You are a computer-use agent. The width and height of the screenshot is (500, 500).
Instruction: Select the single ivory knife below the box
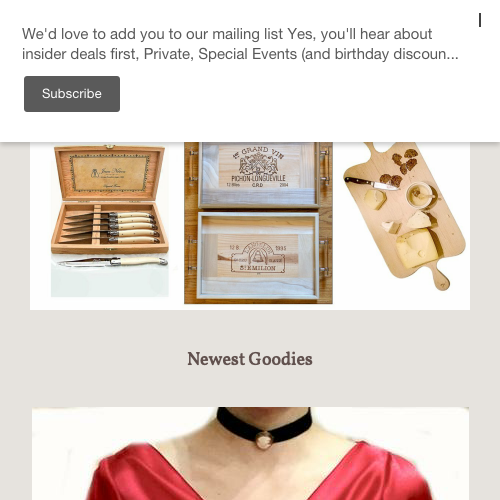tap(113, 262)
